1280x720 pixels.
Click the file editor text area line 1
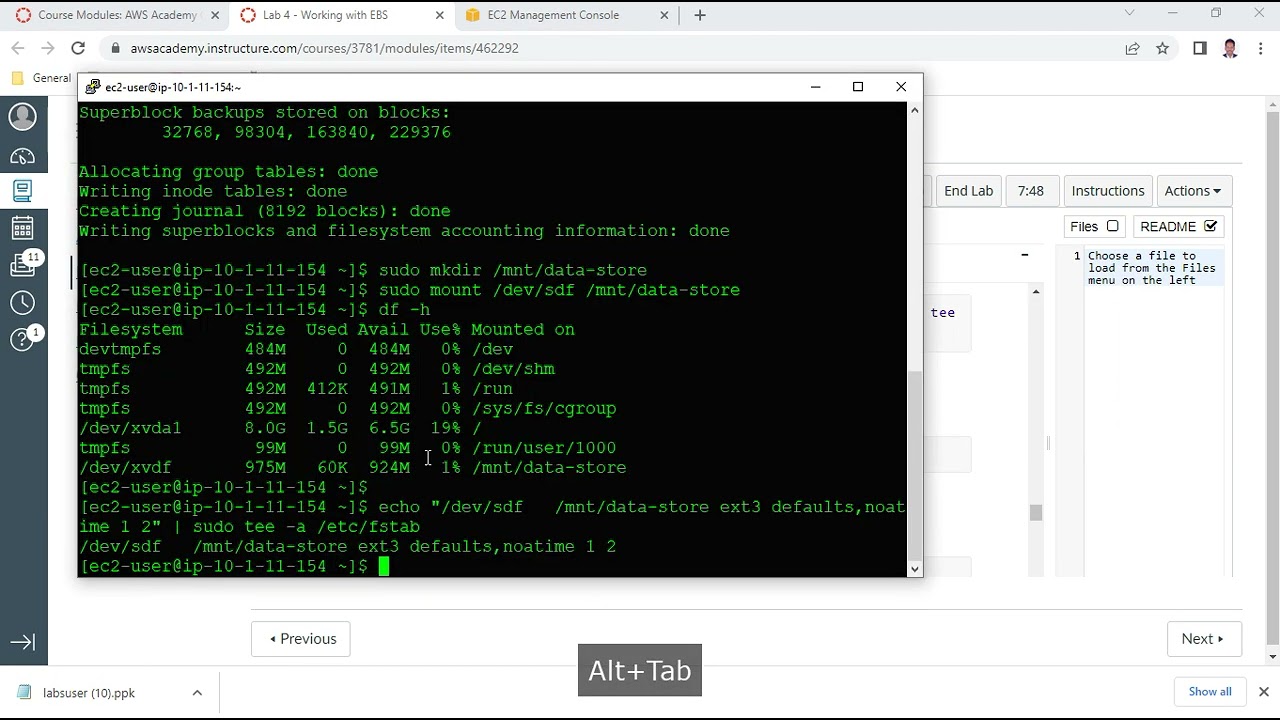pyautogui.click(x=1152, y=268)
